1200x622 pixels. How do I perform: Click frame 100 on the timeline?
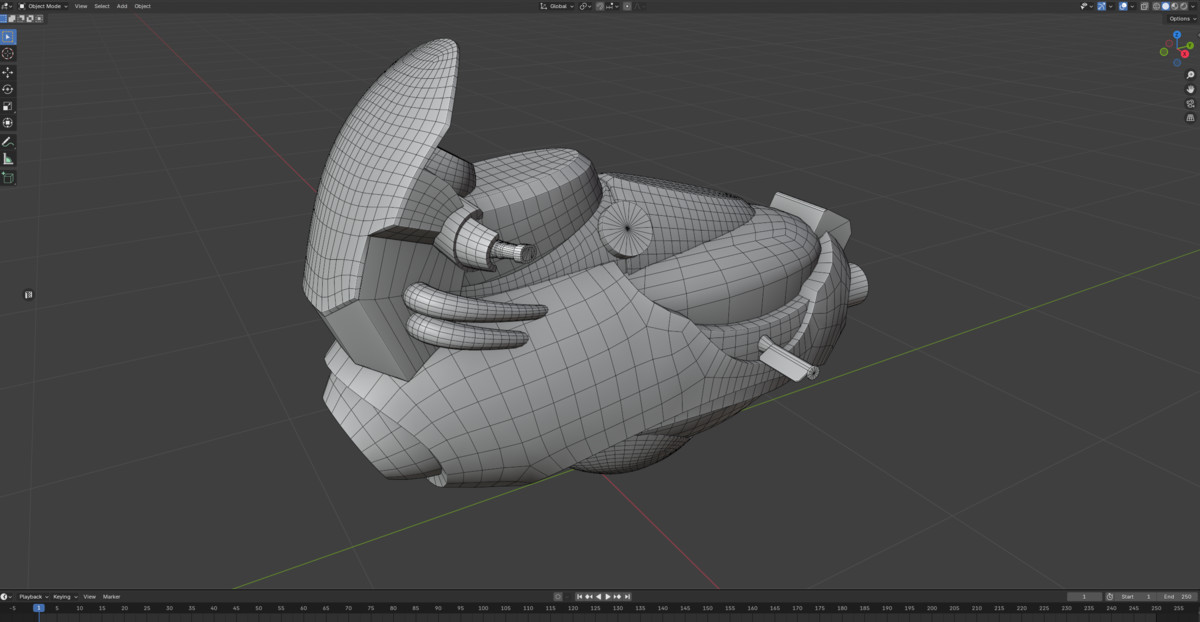pos(482,608)
